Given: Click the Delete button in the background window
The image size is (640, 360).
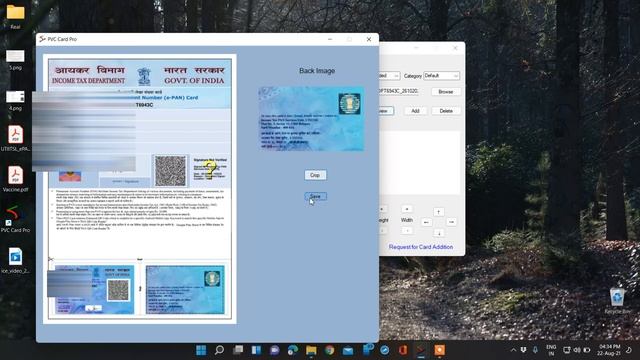Looking at the screenshot, I should 446,111.
